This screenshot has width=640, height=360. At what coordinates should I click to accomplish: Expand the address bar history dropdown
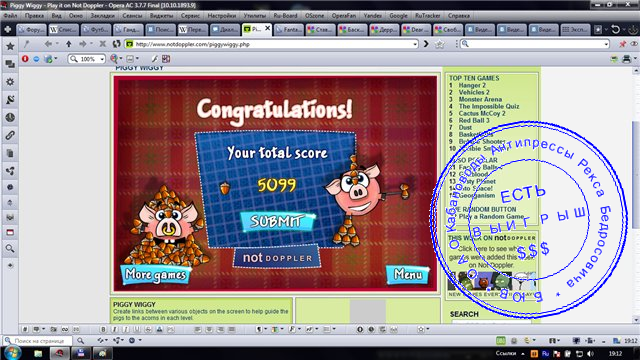(x=415, y=44)
